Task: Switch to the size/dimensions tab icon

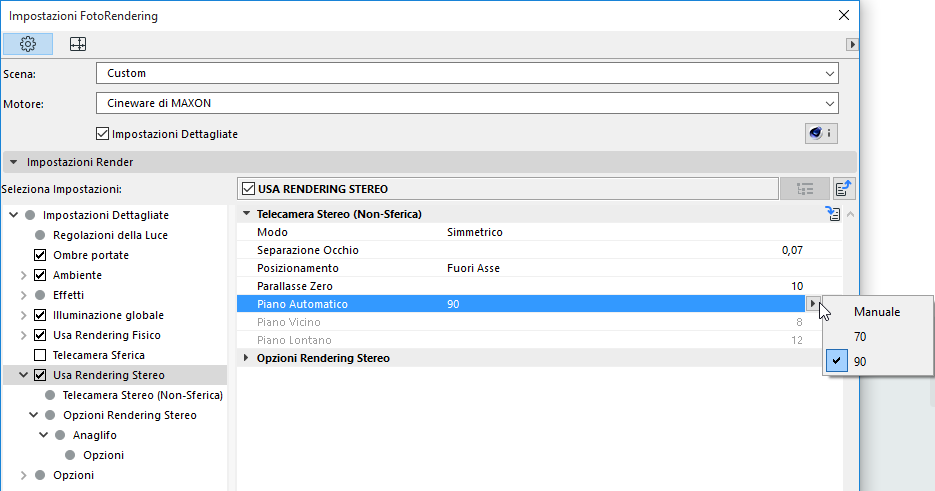Action: (x=78, y=44)
